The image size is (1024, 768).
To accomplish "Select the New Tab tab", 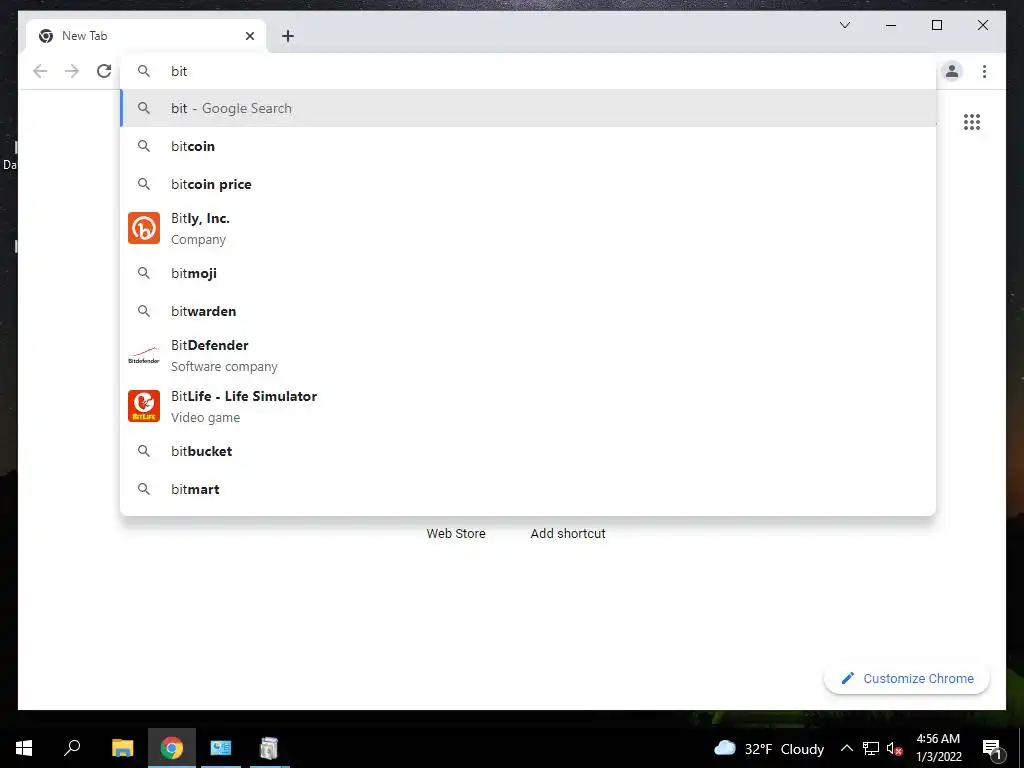I will [x=146, y=36].
